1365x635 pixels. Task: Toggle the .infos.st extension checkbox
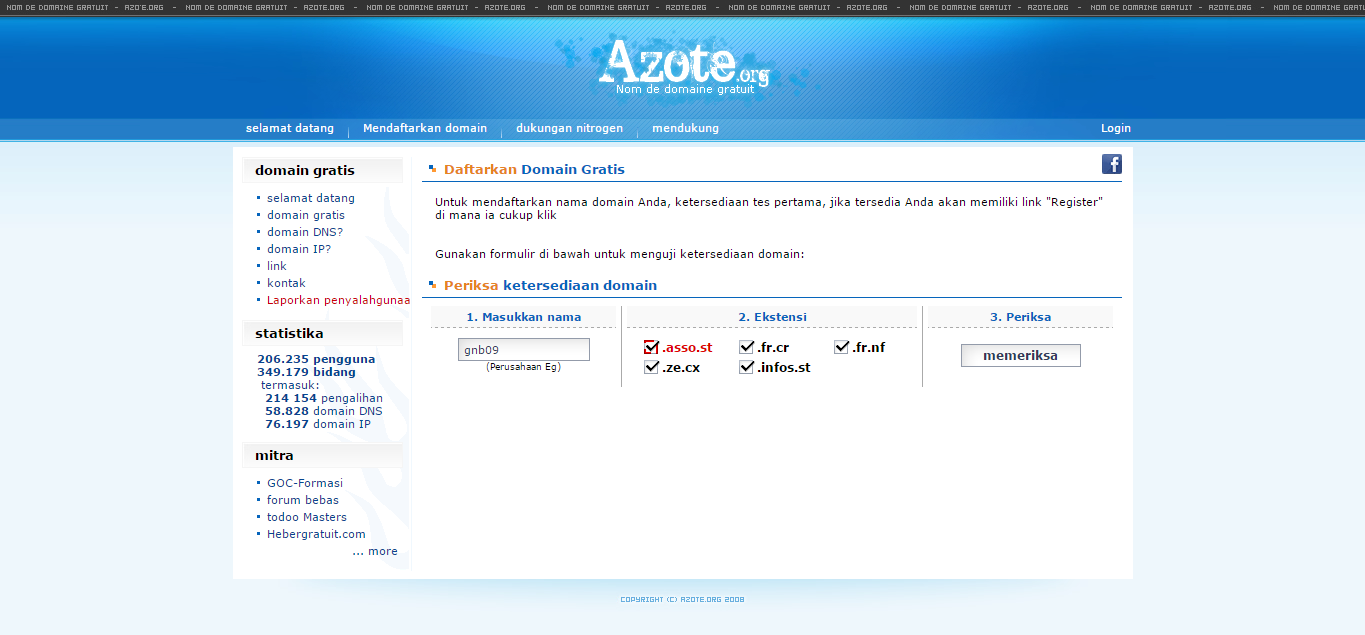coord(747,367)
